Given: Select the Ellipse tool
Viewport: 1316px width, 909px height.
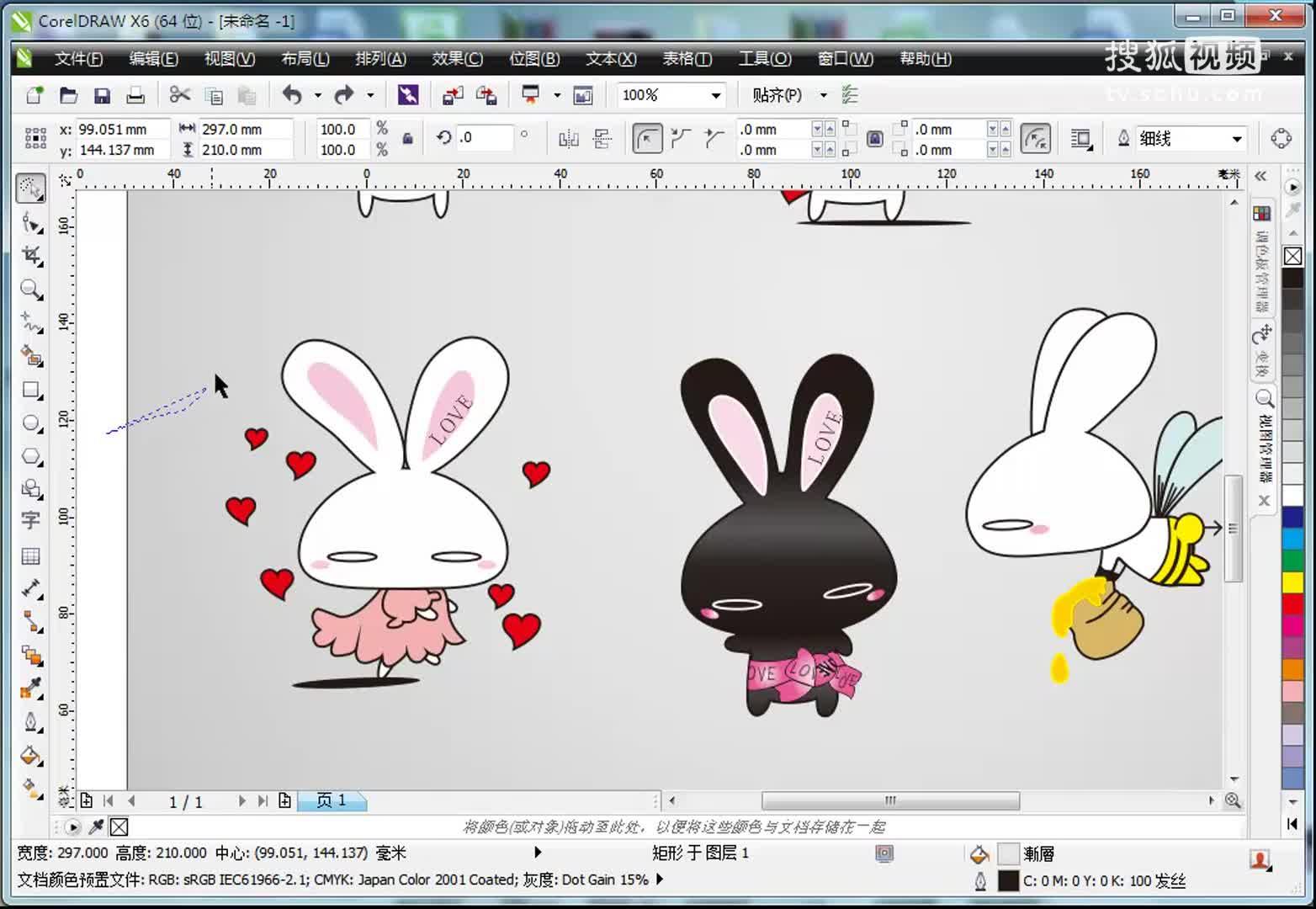Looking at the screenshot, I should pyautogui.click(x=31, y=423).
